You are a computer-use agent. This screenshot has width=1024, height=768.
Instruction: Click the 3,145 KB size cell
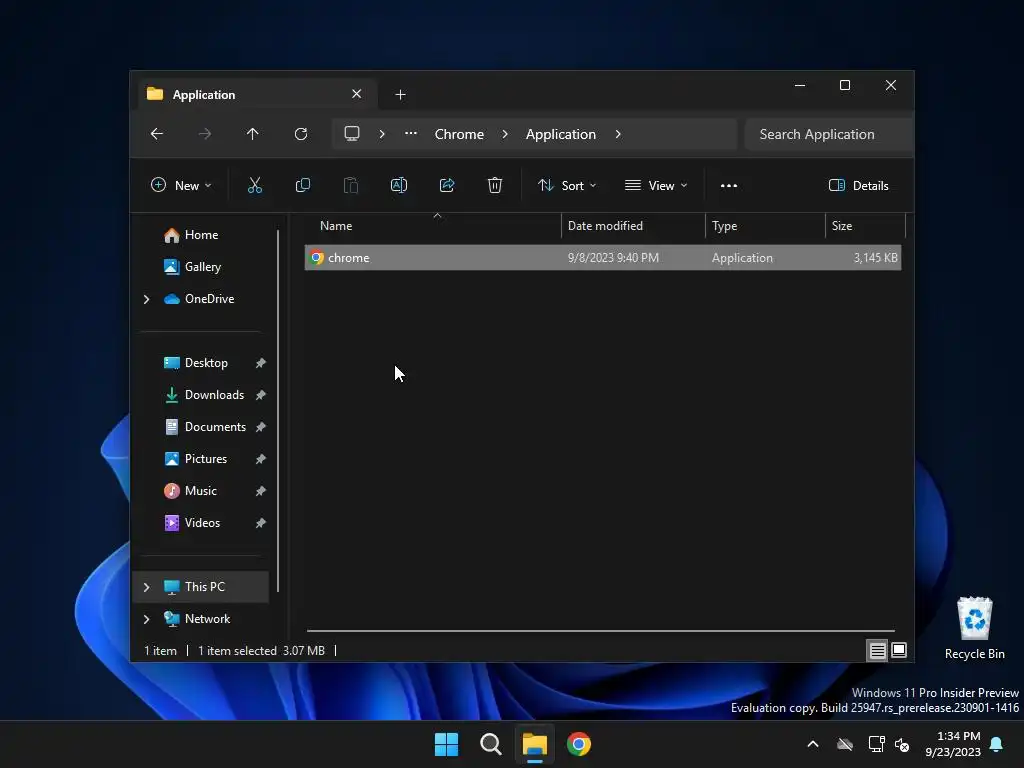(x=875, y=258)
